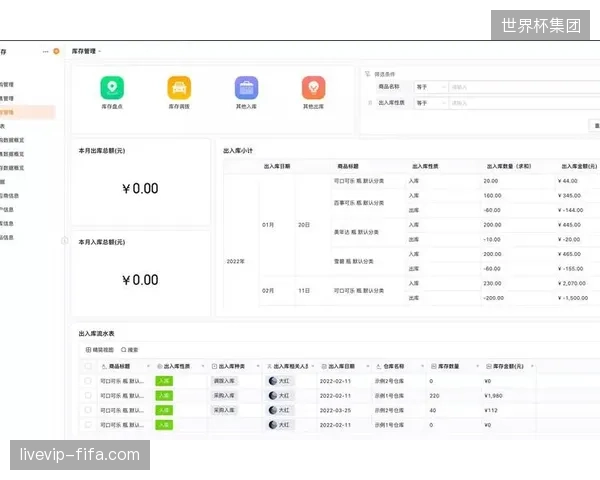Open the 库存数量 column dropdown arrow
The height and width of the screenshot is (480, 600).
coord(478,366)
